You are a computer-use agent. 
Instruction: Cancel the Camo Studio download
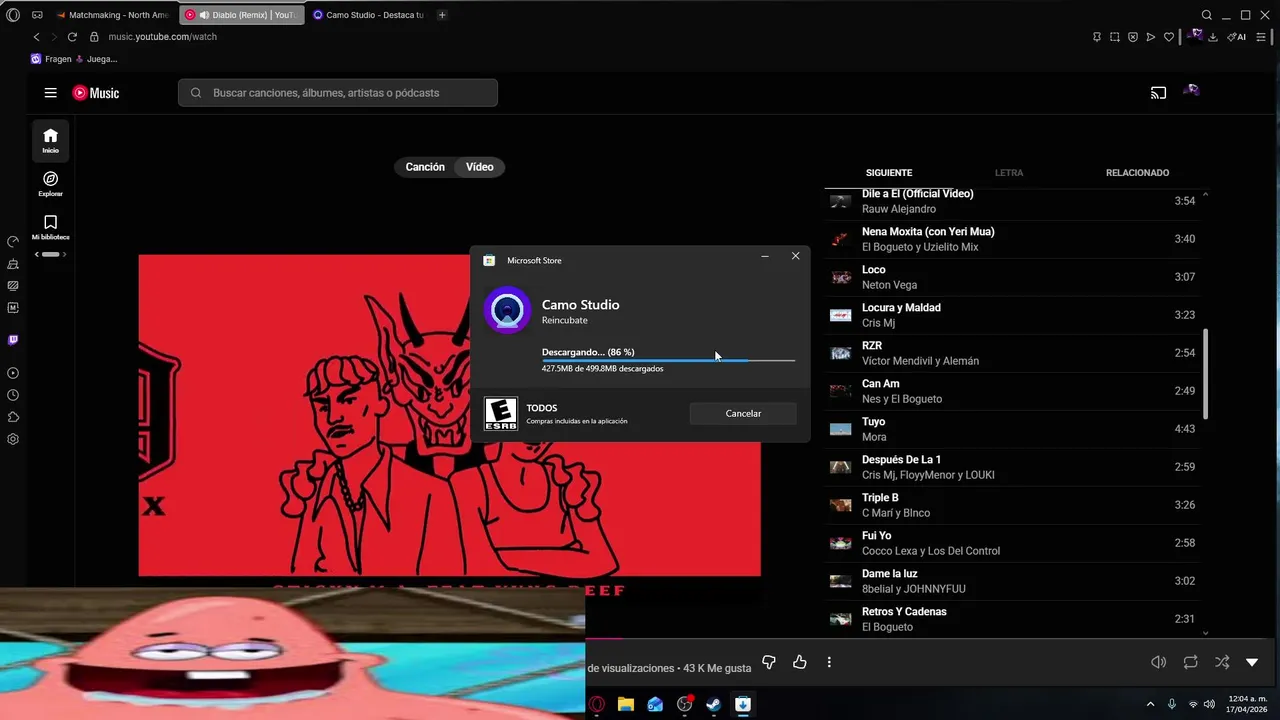click(743, 413)
